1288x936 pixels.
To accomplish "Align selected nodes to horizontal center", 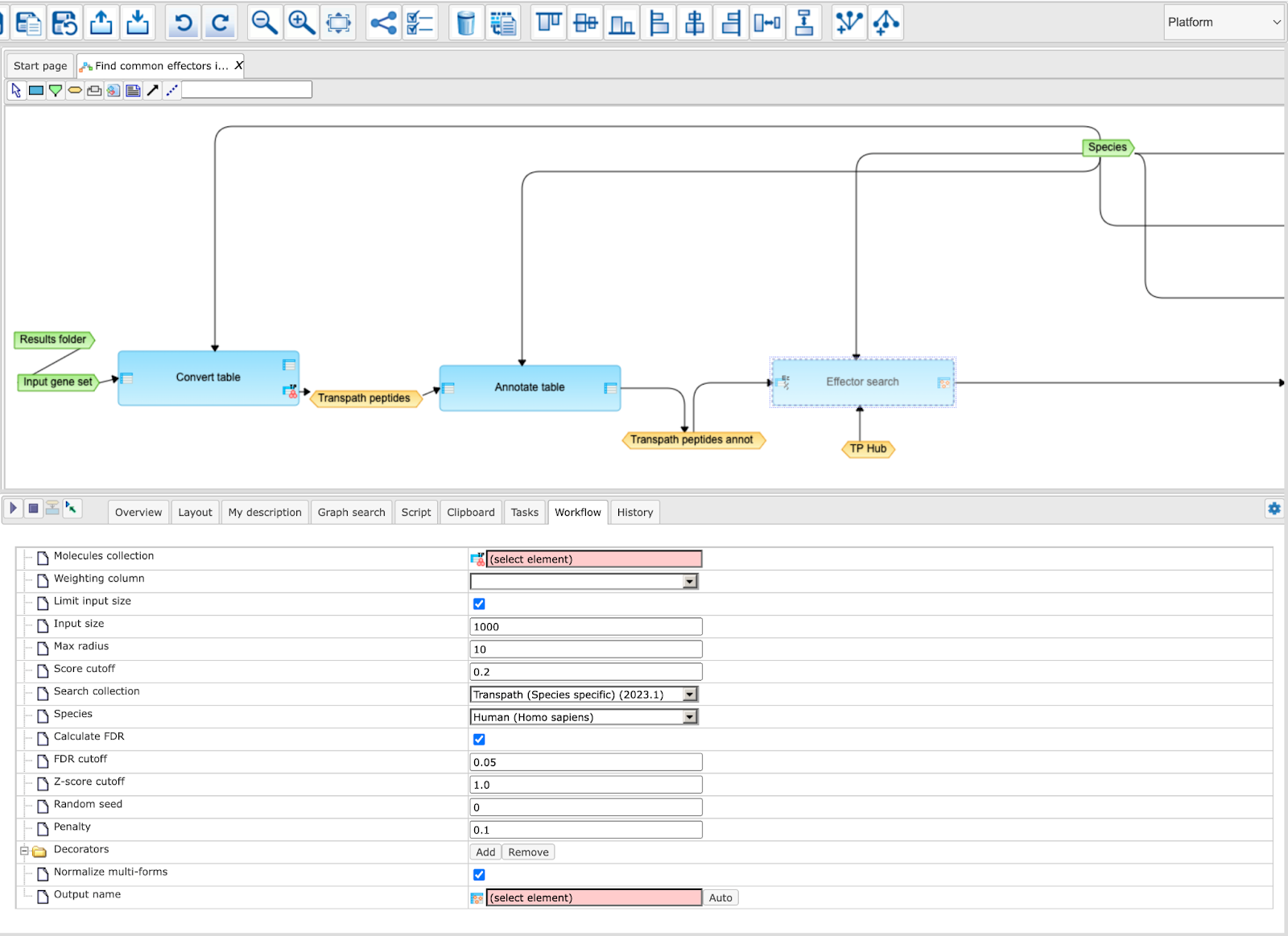I will pyautogui.click(x=695, y=23).
